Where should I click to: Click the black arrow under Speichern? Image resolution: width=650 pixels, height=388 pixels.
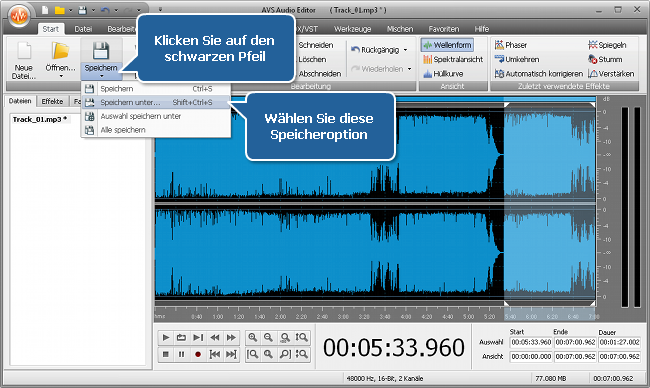(102, 76)
